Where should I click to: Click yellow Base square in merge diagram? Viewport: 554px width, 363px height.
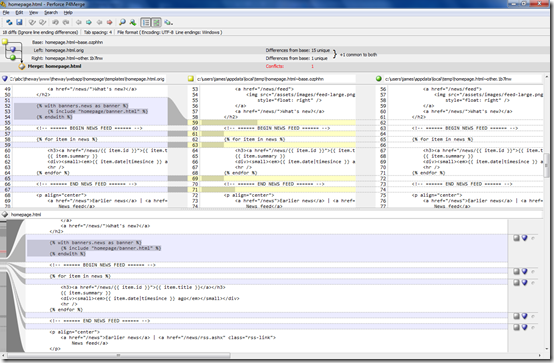tap(5, 41)
